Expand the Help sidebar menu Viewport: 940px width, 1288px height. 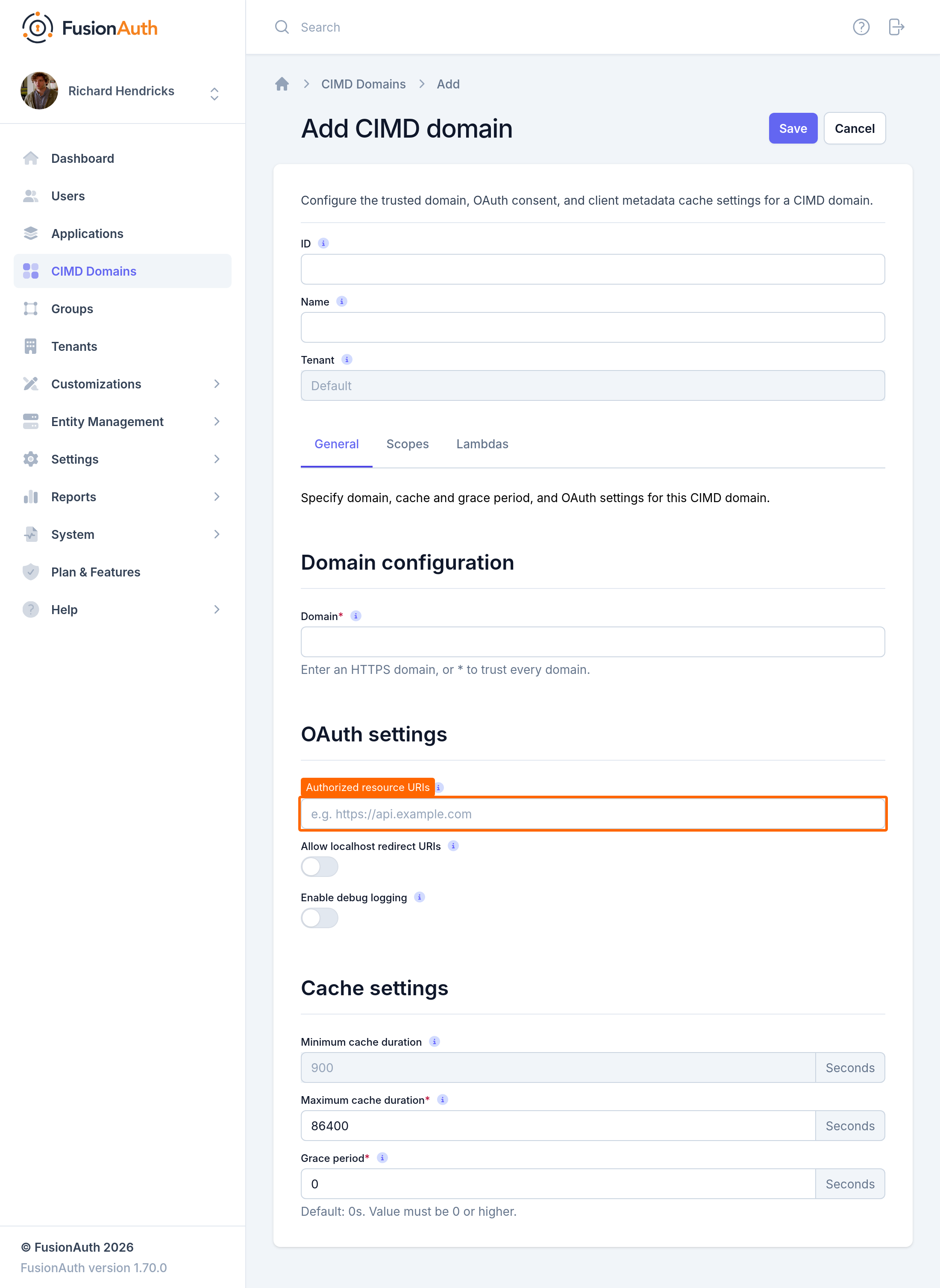point(122,609)
